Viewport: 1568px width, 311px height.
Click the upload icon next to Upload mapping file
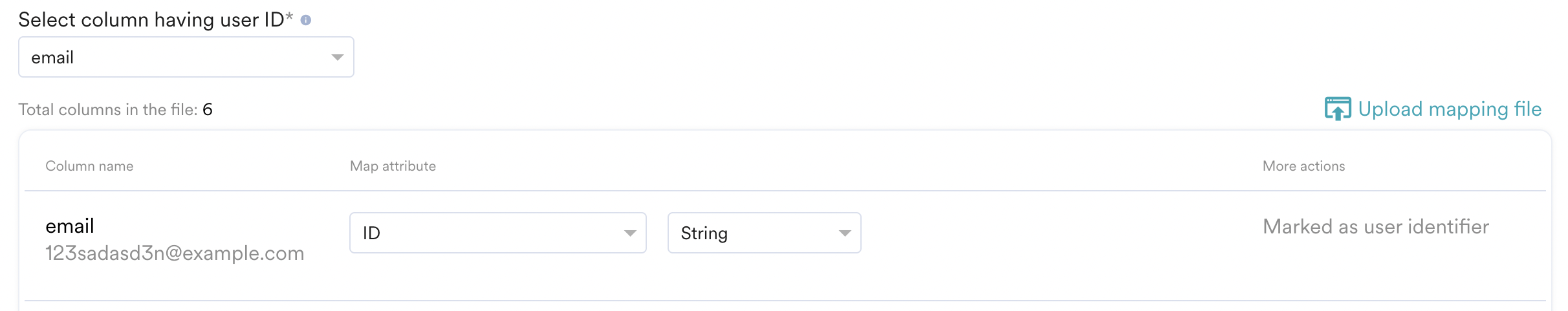pyautogui.click(x=1337, y=109)
